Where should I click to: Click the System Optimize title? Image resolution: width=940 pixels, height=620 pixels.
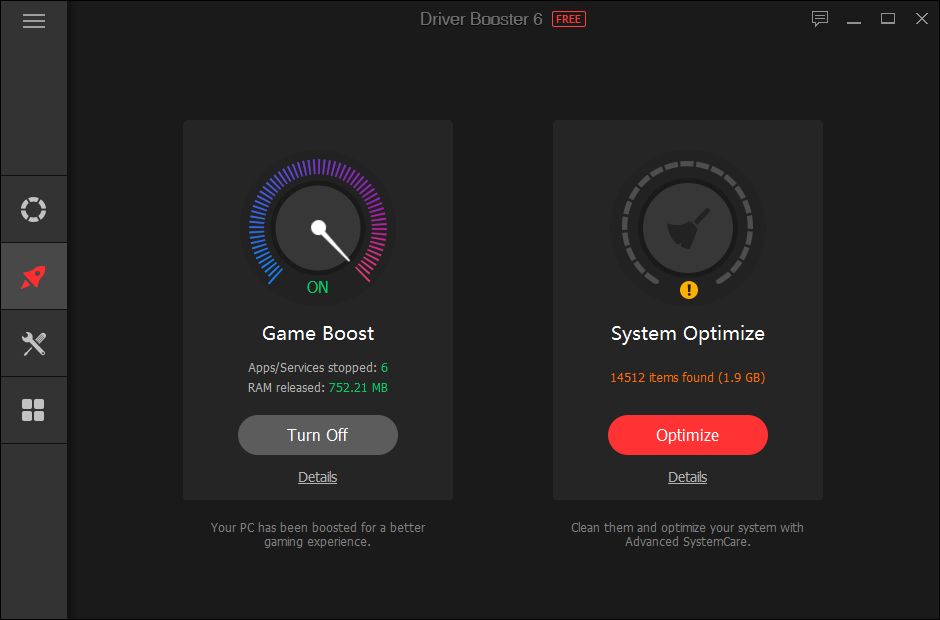[688, 333]
